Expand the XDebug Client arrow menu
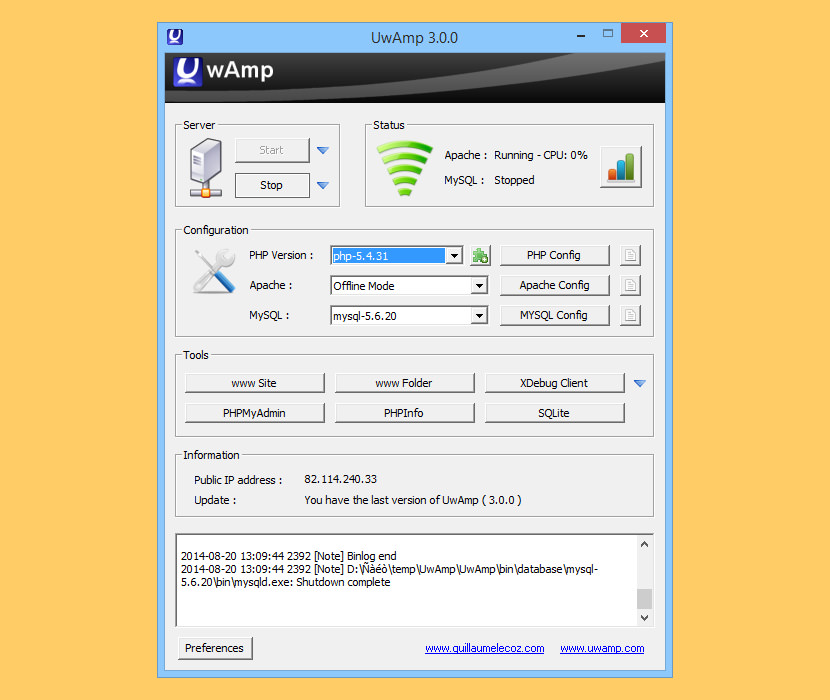This screenshot has height=700, width=830. click(x=639, y=383)
